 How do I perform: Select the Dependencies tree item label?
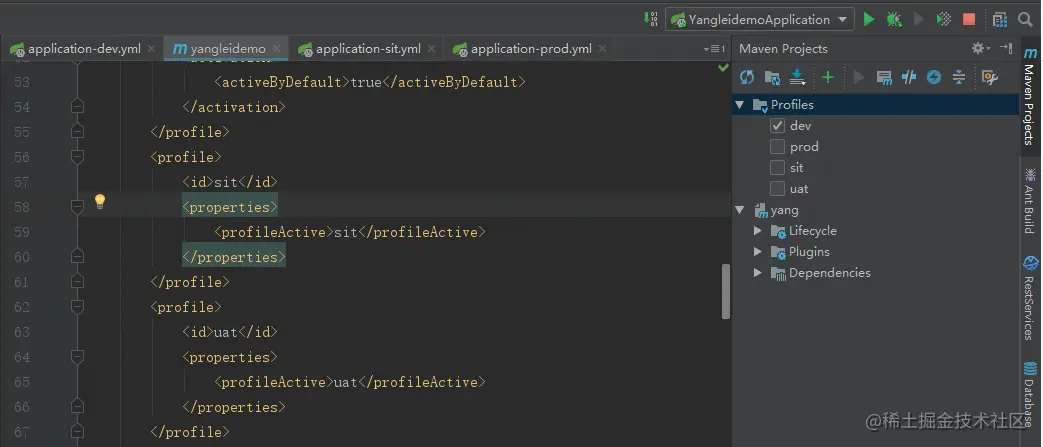(x=829, y=273)
